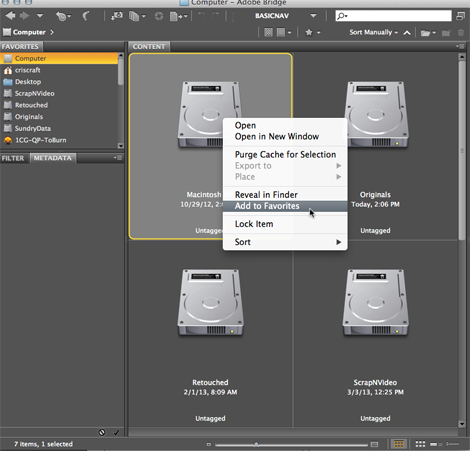Expand the Sort submenu

click(285, 242)
